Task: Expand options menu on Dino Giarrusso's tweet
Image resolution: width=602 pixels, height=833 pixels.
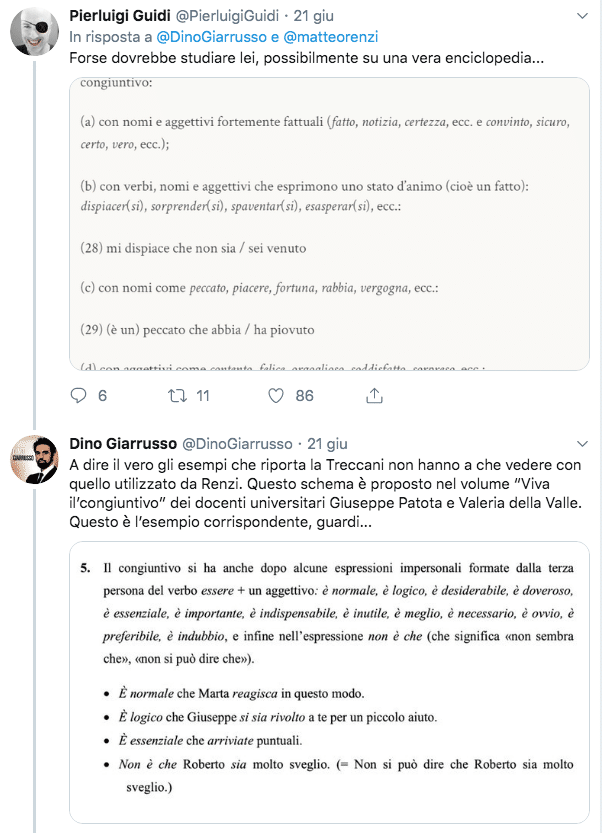Action: tap(583, 443)
